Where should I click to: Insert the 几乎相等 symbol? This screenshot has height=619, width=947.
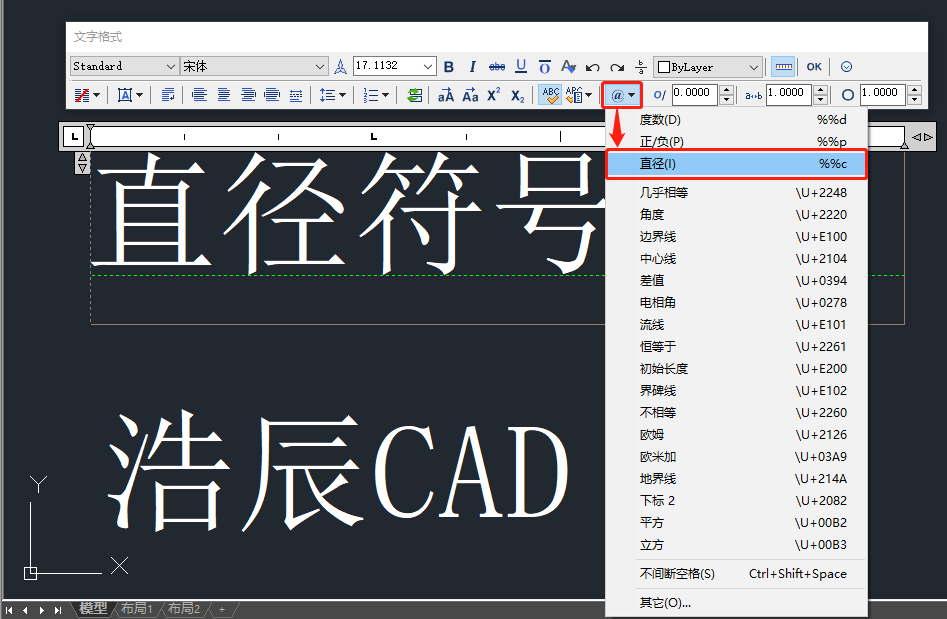737,193
